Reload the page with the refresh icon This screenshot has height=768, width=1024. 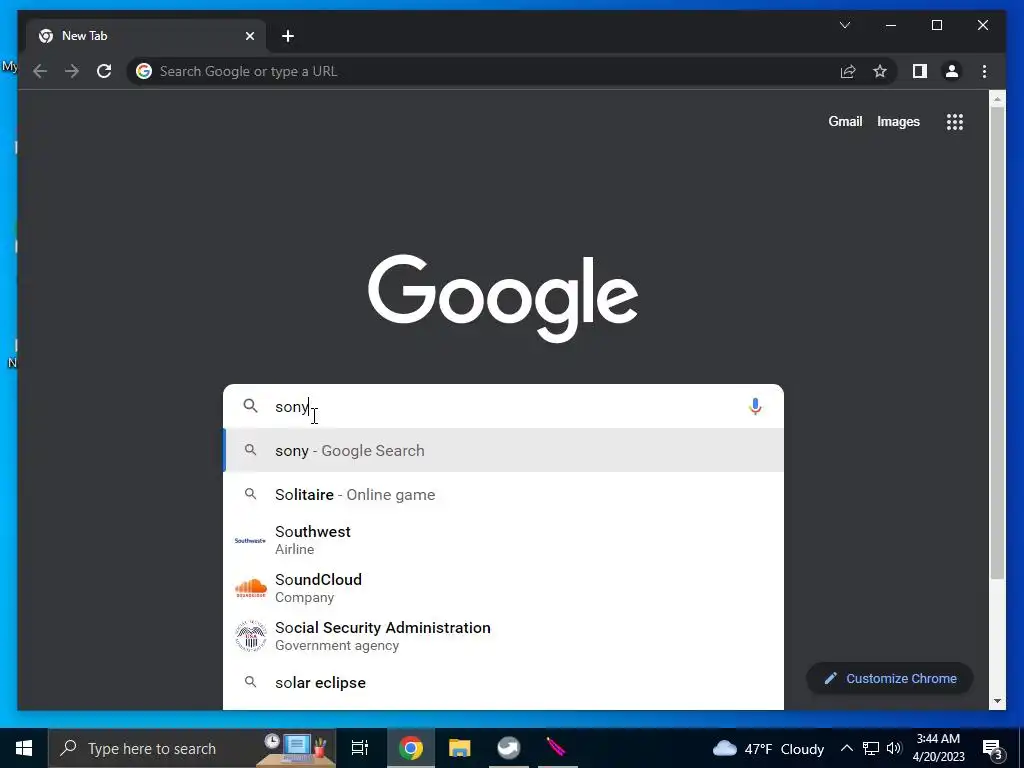point(104,71)
